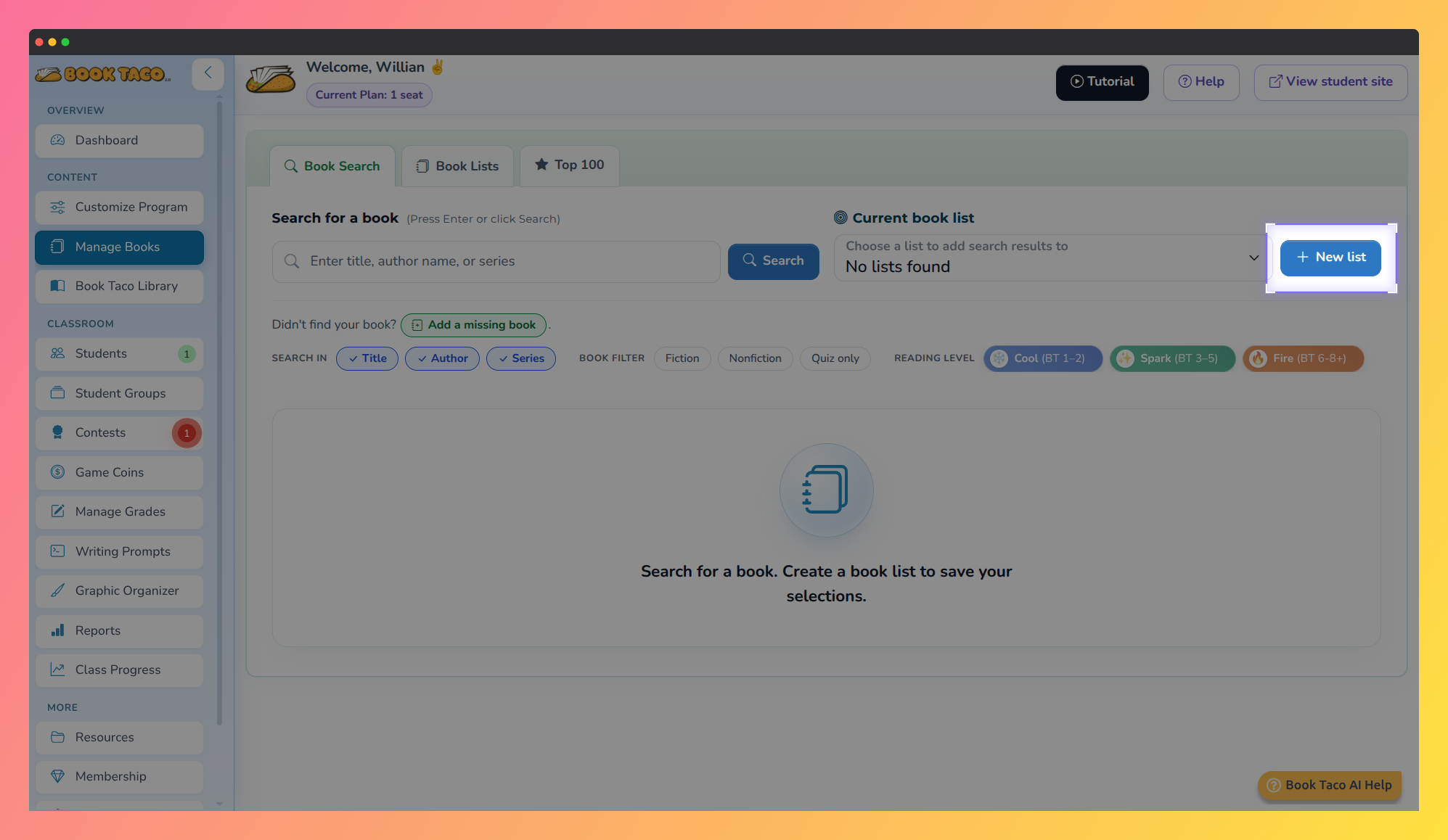Image resolution: width=1448 pixels, height=840 pixels.
Task: Open Customize Program in sidebar
Action: click(119, 207)
